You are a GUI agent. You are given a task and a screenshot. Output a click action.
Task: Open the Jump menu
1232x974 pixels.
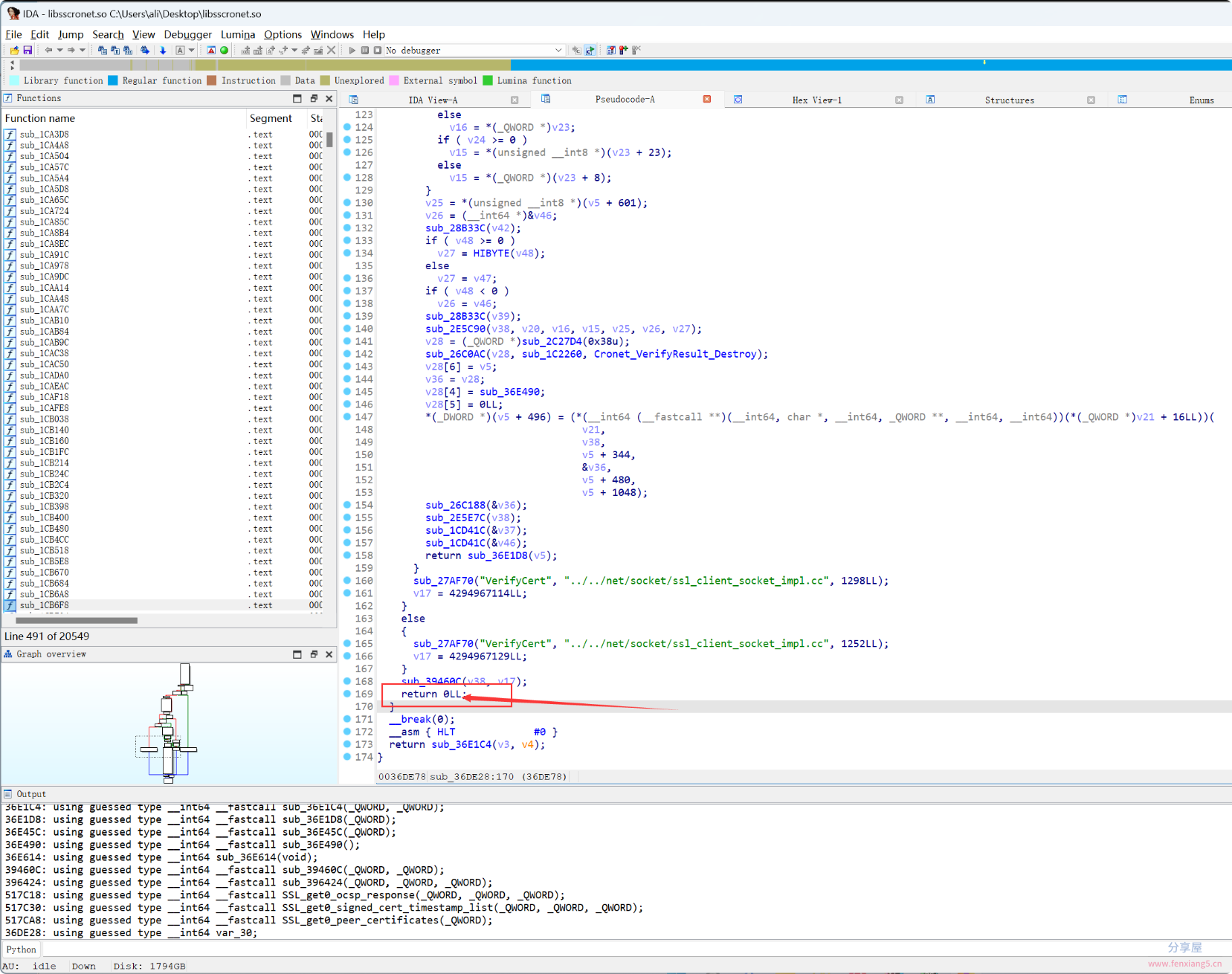(x=71, y=34)
